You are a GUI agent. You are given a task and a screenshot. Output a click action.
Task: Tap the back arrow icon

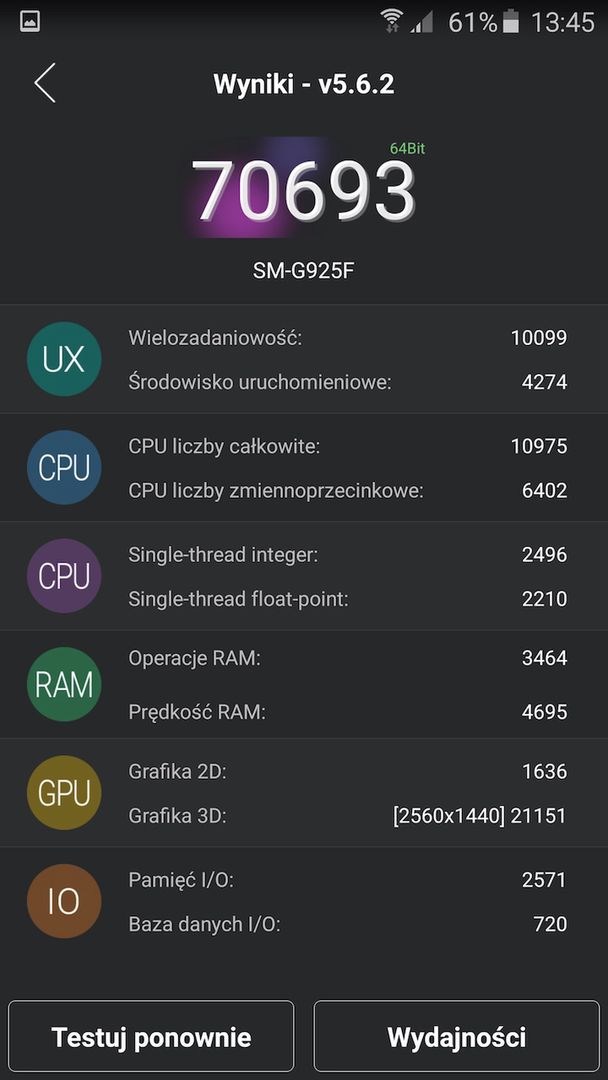point(45,83)
